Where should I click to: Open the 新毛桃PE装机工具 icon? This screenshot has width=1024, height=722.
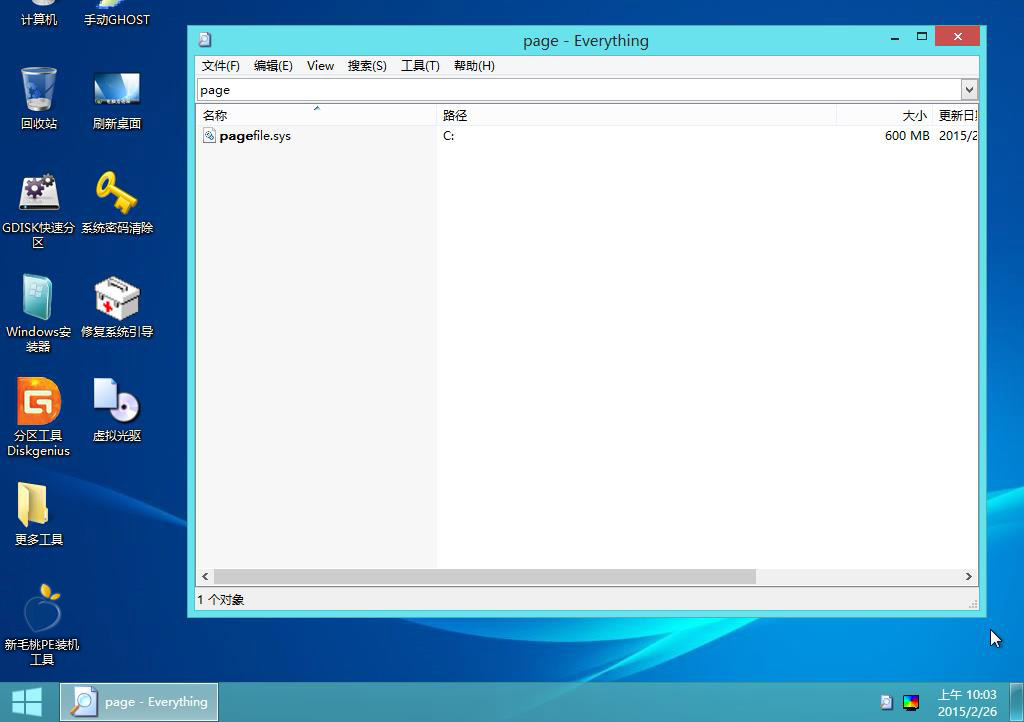point(42,625)
